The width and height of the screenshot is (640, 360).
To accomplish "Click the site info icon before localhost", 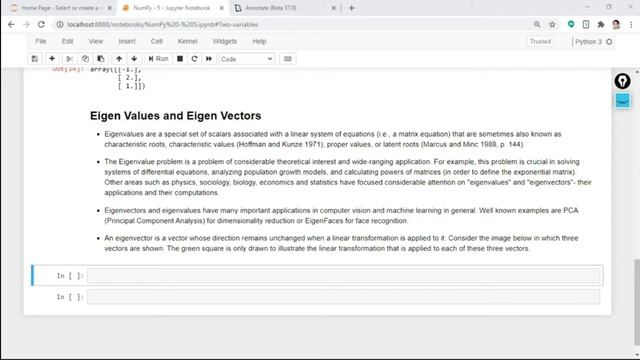I will [x=60, y=24].
